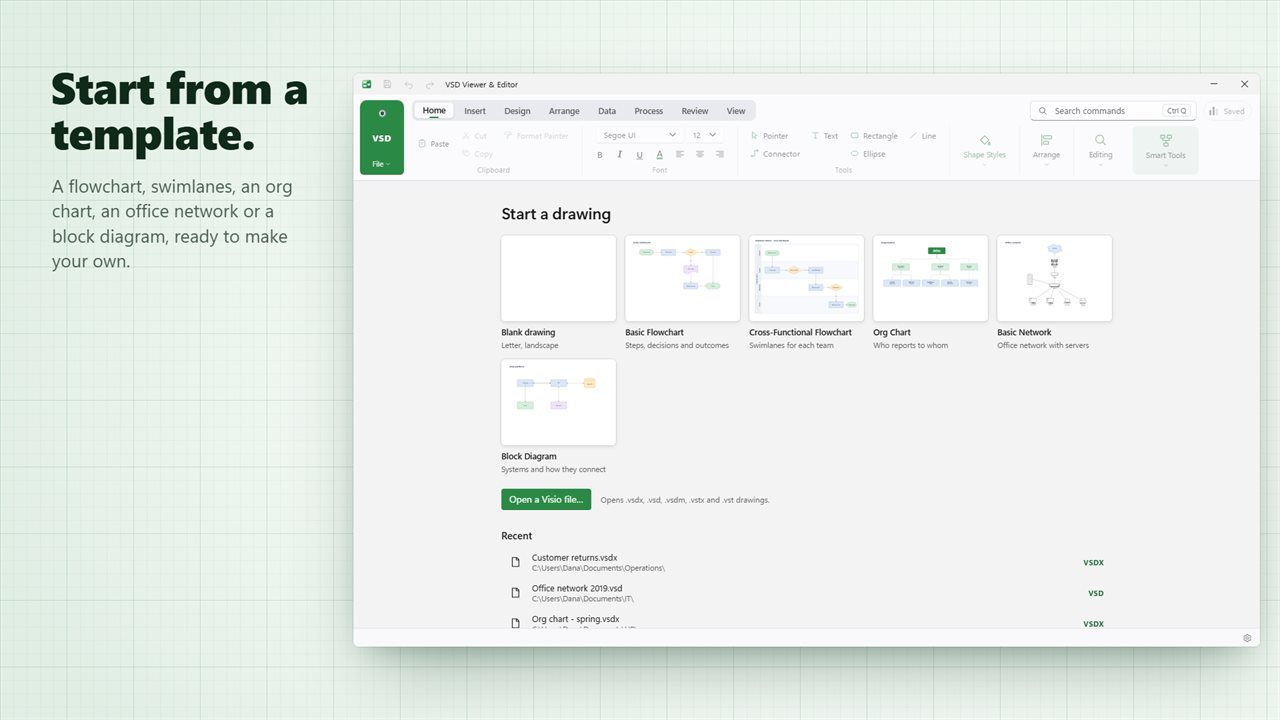This screenshot has height=720, width=1280.
Task: Activate the Format Painter tool
Action: 536,136
